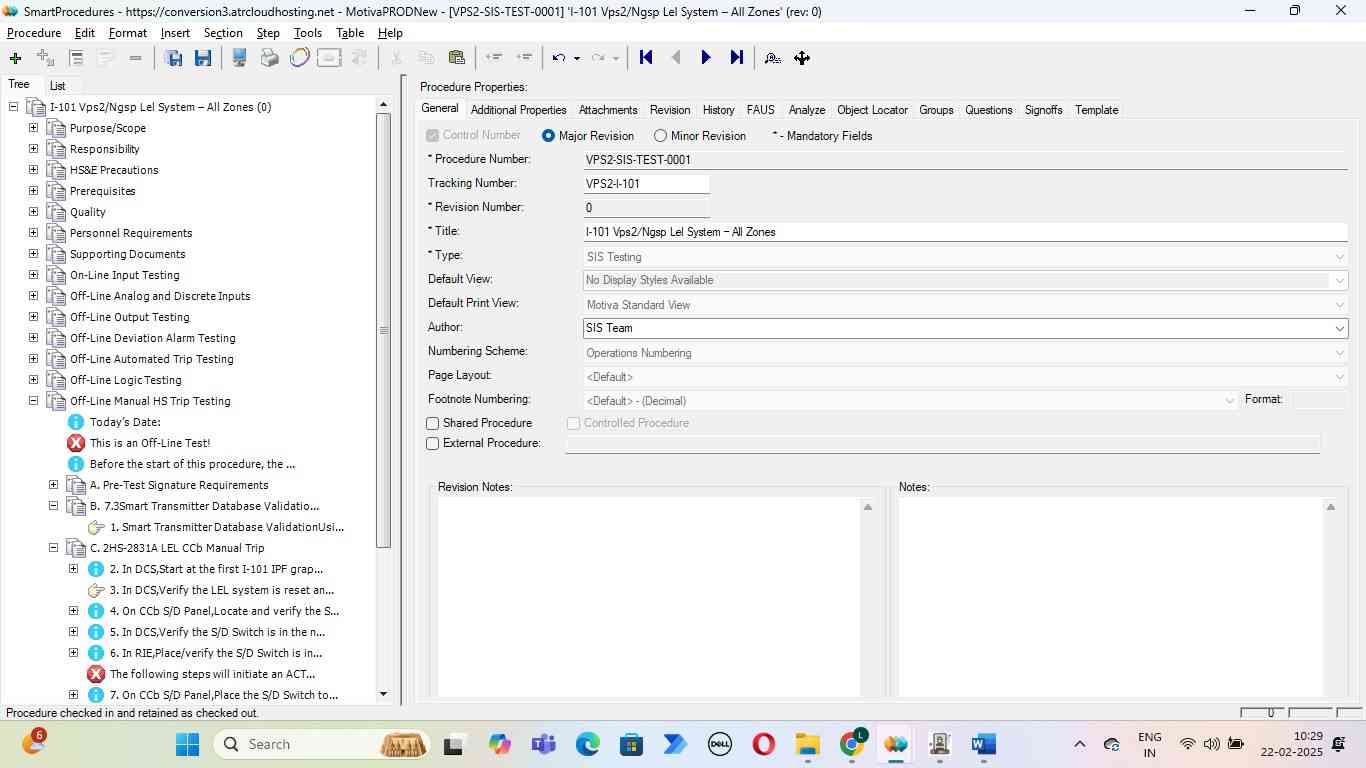Switch to the Signoffs tab
The height and width of the screenshot is (768, 1366).
(1043, 110)
